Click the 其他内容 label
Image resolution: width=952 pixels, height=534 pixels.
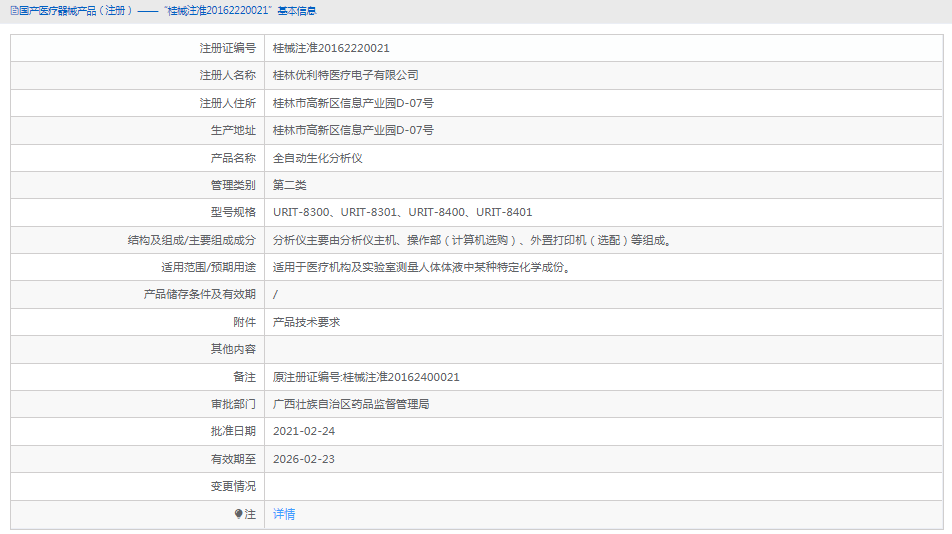[x=233, y=349]
